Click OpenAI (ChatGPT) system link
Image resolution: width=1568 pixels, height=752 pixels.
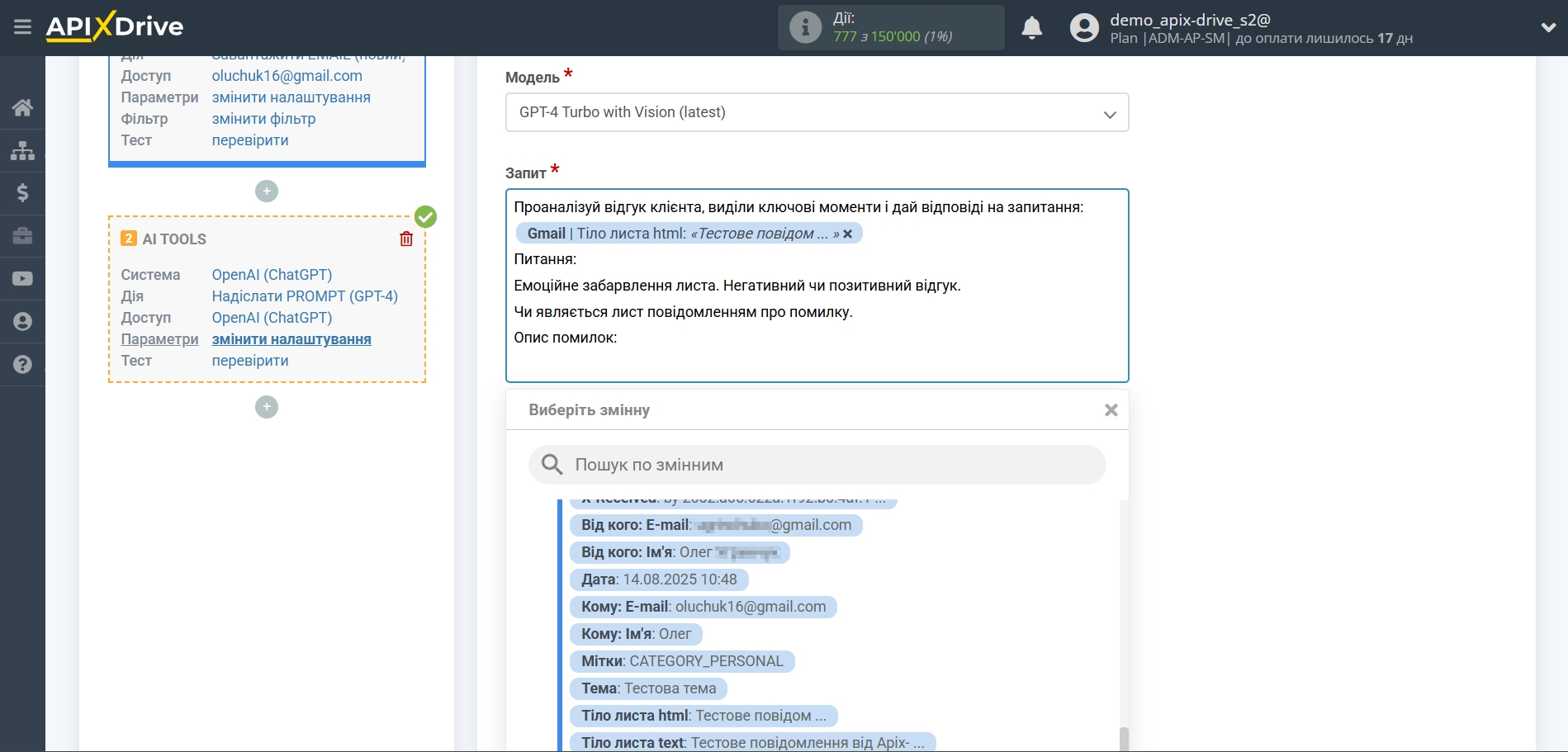(x=272, y=275)
